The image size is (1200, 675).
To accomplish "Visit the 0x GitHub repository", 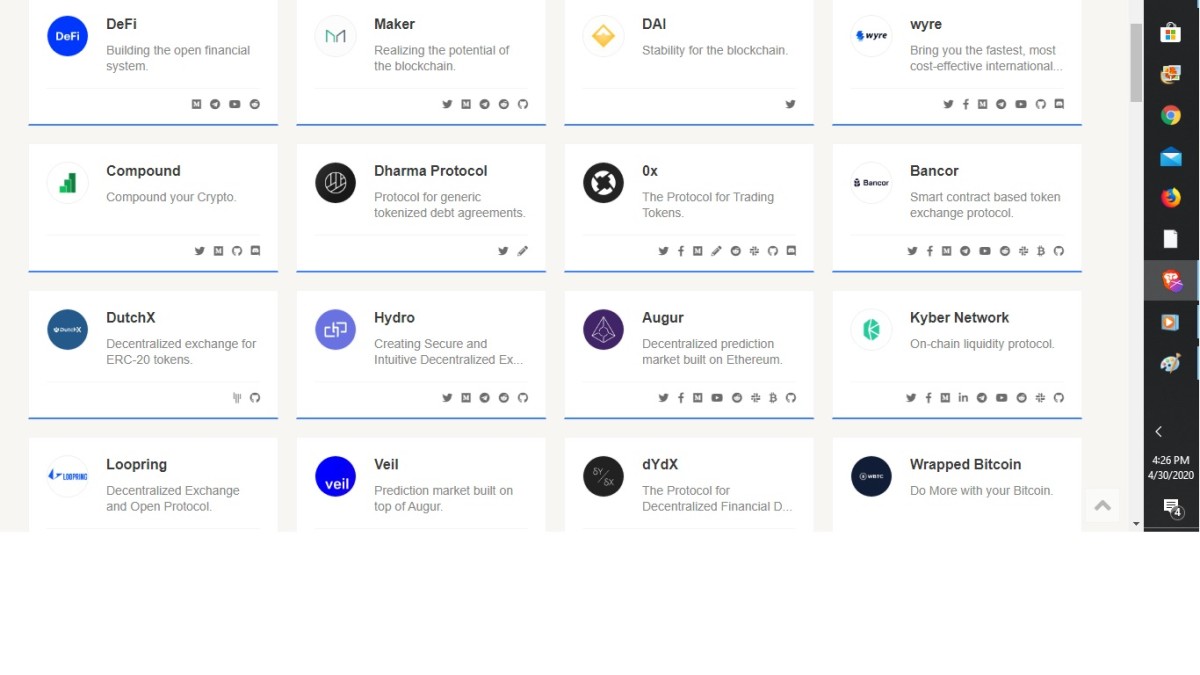I will click(772, 250).
